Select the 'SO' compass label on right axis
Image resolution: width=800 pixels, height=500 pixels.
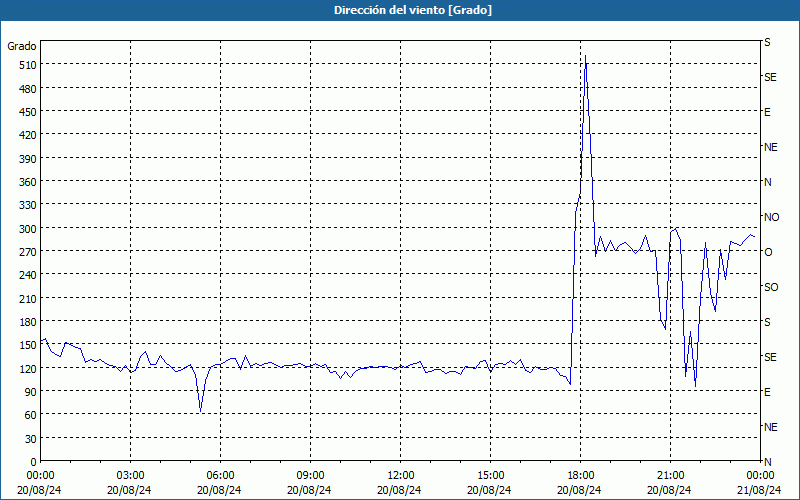click(771, 287)
